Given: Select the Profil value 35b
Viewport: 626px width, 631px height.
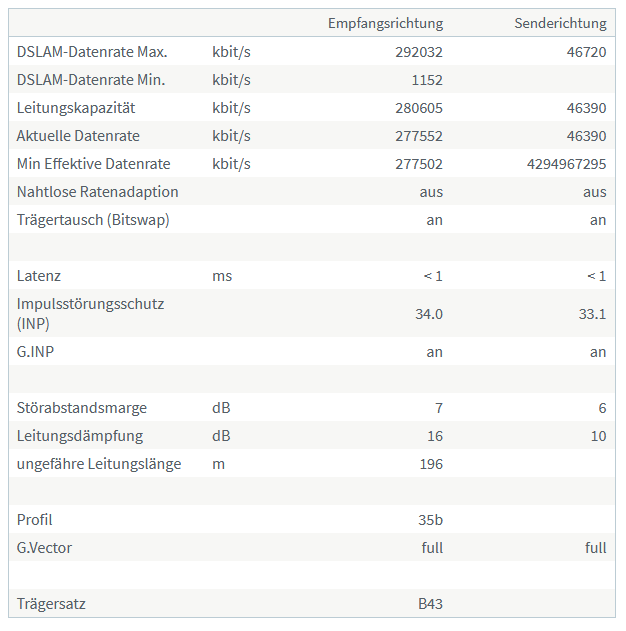Looking at the screenshot, I should [430, 520].
